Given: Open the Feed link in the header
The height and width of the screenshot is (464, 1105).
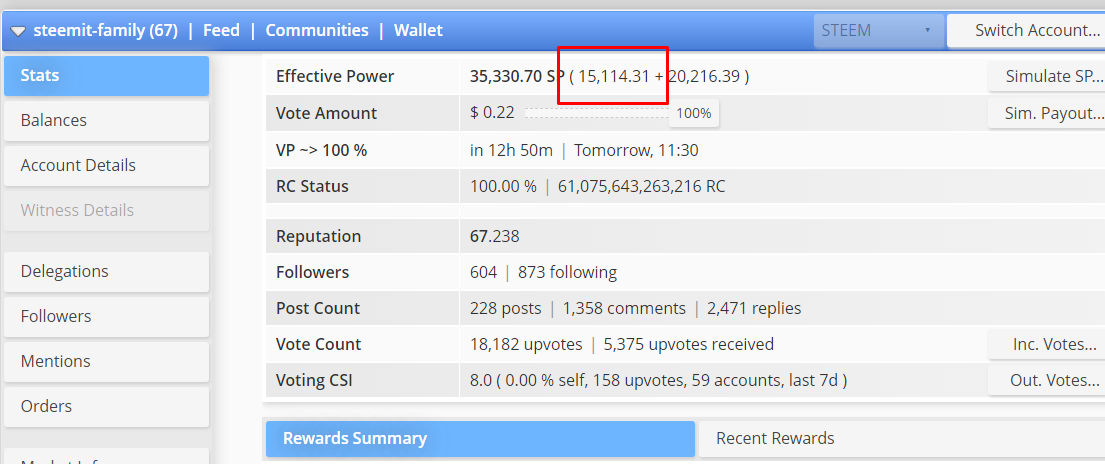Looking at the screenshot, I should click(x=221, y=30).
